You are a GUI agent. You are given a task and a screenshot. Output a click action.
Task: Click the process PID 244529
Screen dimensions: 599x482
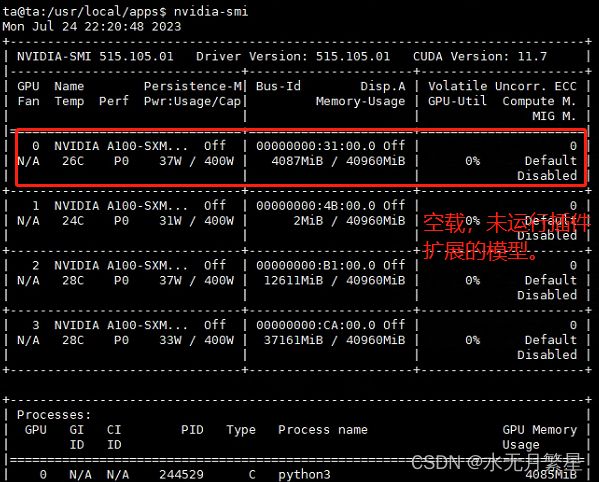pyautogui.click(x=181, y=474)
